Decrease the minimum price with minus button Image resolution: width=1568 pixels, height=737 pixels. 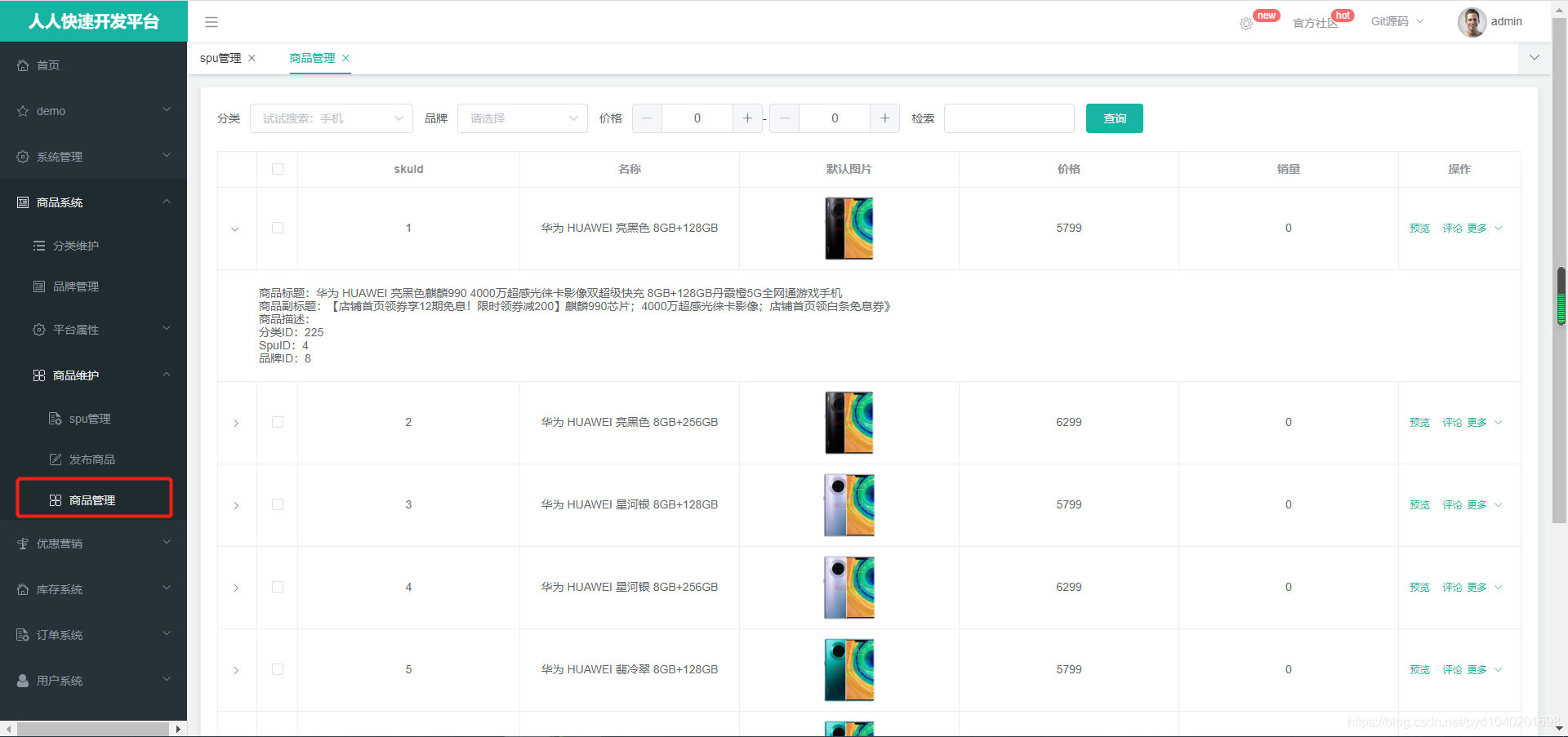pos(647,118)
